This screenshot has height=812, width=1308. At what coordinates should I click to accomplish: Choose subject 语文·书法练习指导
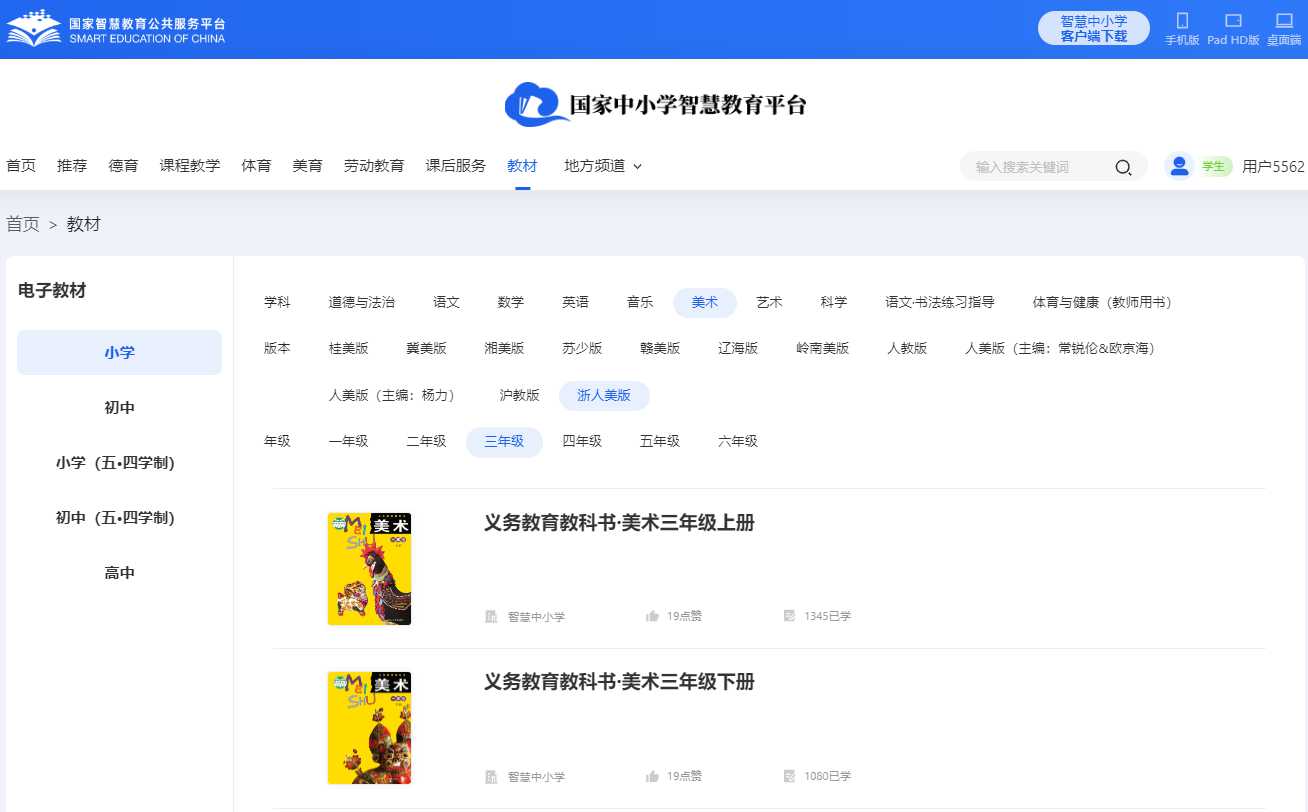[x=939, y=302]
